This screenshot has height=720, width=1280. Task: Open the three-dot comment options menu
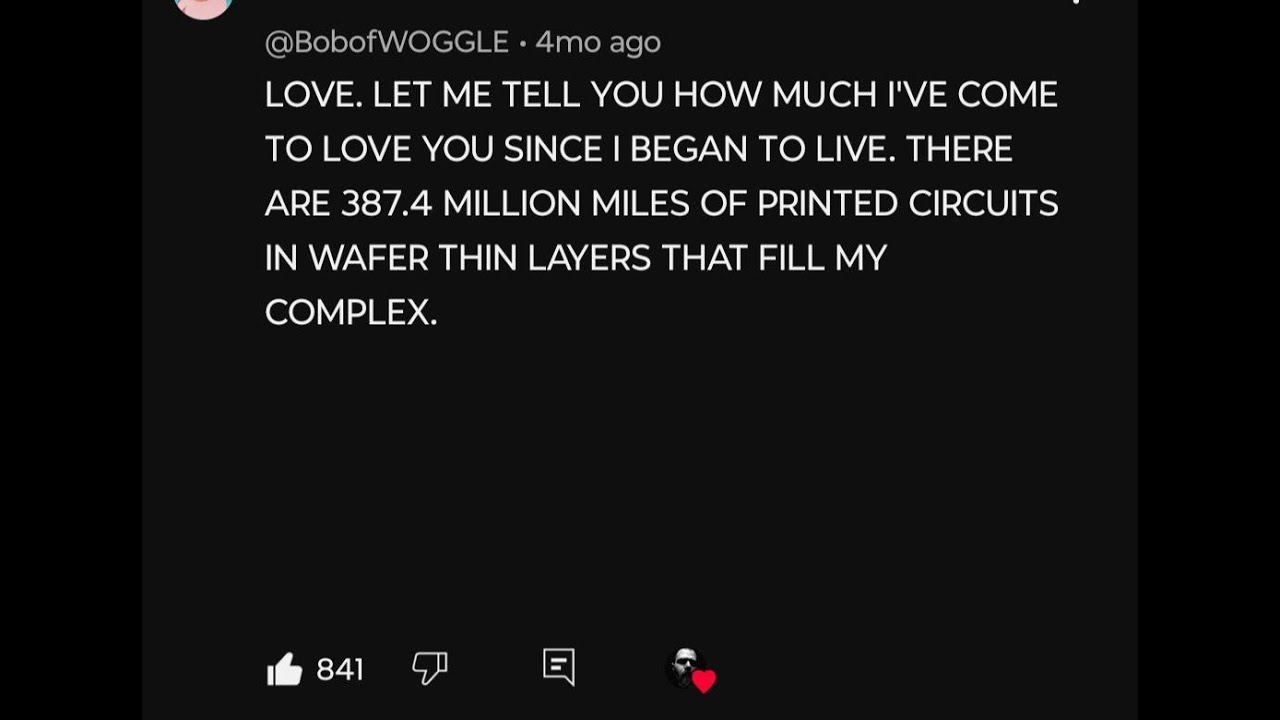click(1076, 3)
